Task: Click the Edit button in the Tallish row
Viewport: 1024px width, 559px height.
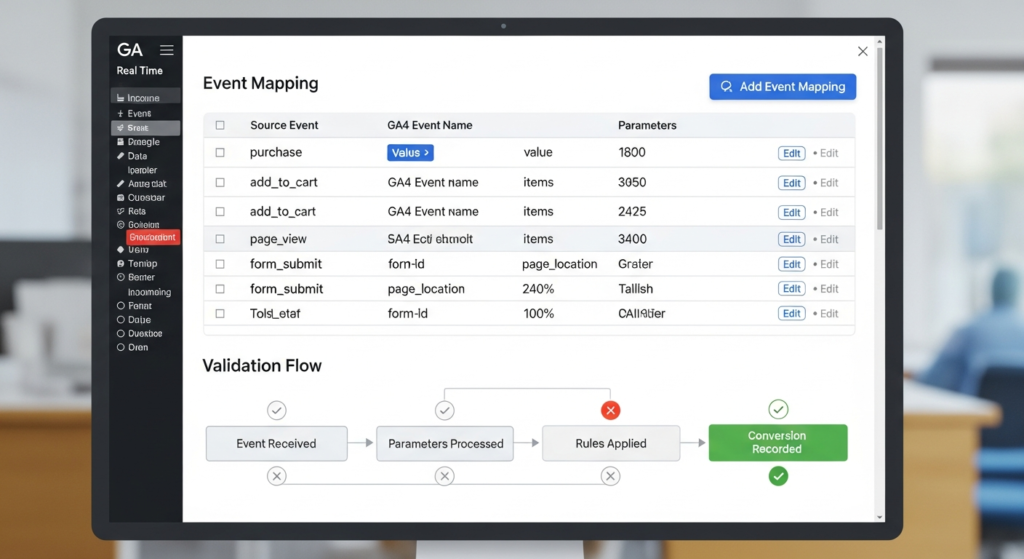Action: [x=792, y=289]
